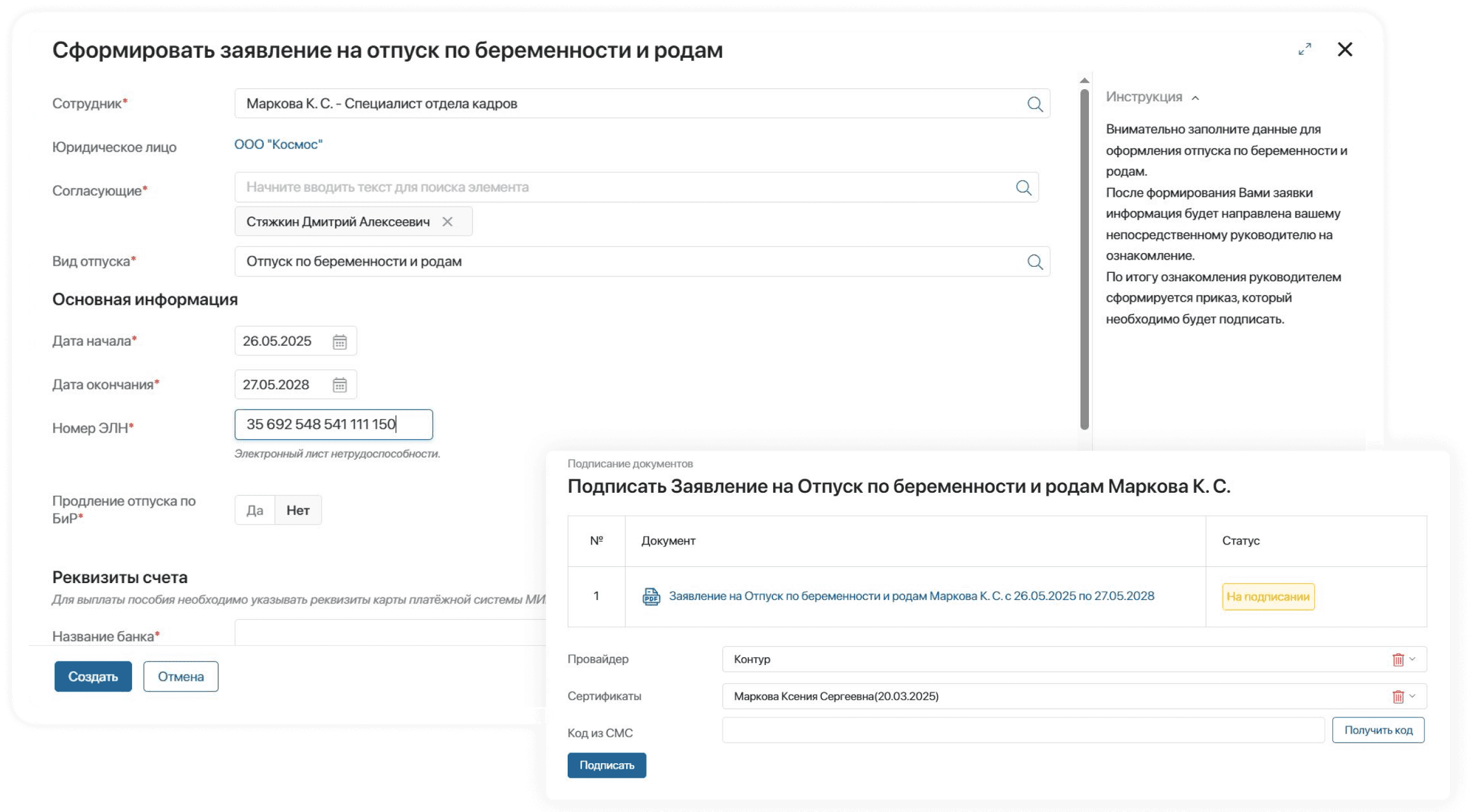Clear the certificate with trash icon
The width and height of the screenshot is (1480, 812).
(x=1398, y=696)
